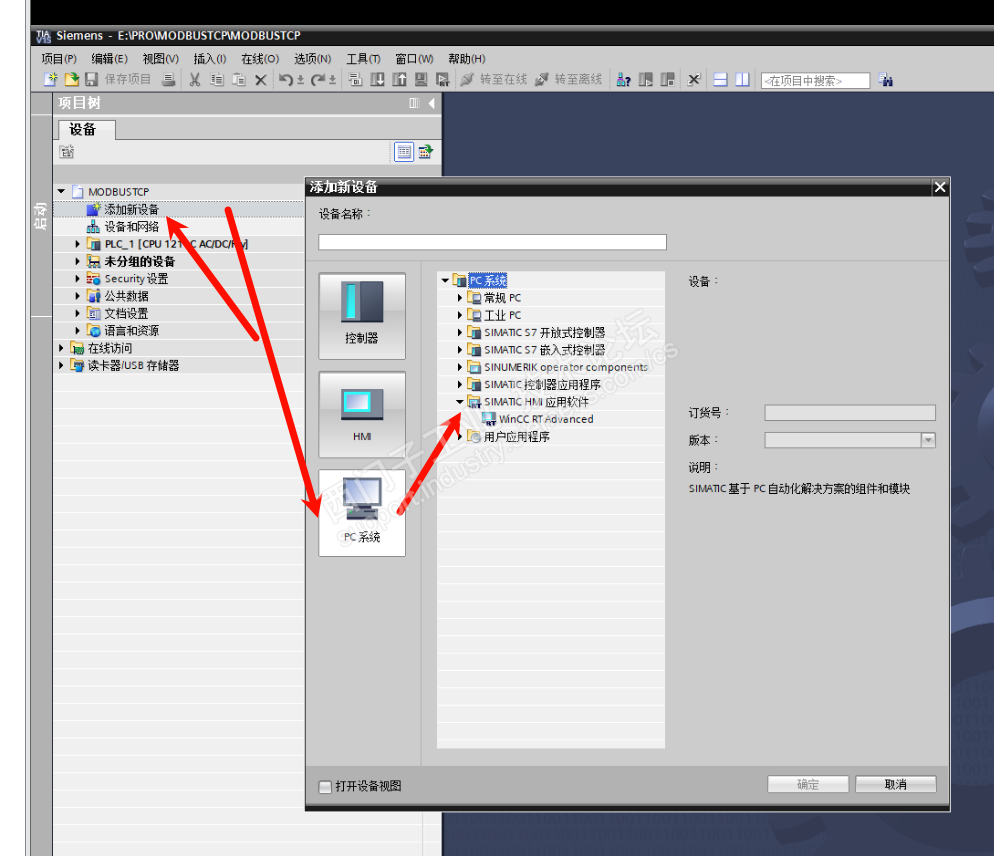
Task: Open the 项目(P) menu
Action: click(59, 58)
